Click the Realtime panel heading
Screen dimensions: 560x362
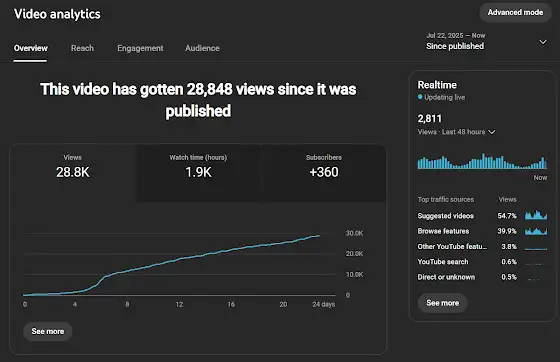[437, 85]
